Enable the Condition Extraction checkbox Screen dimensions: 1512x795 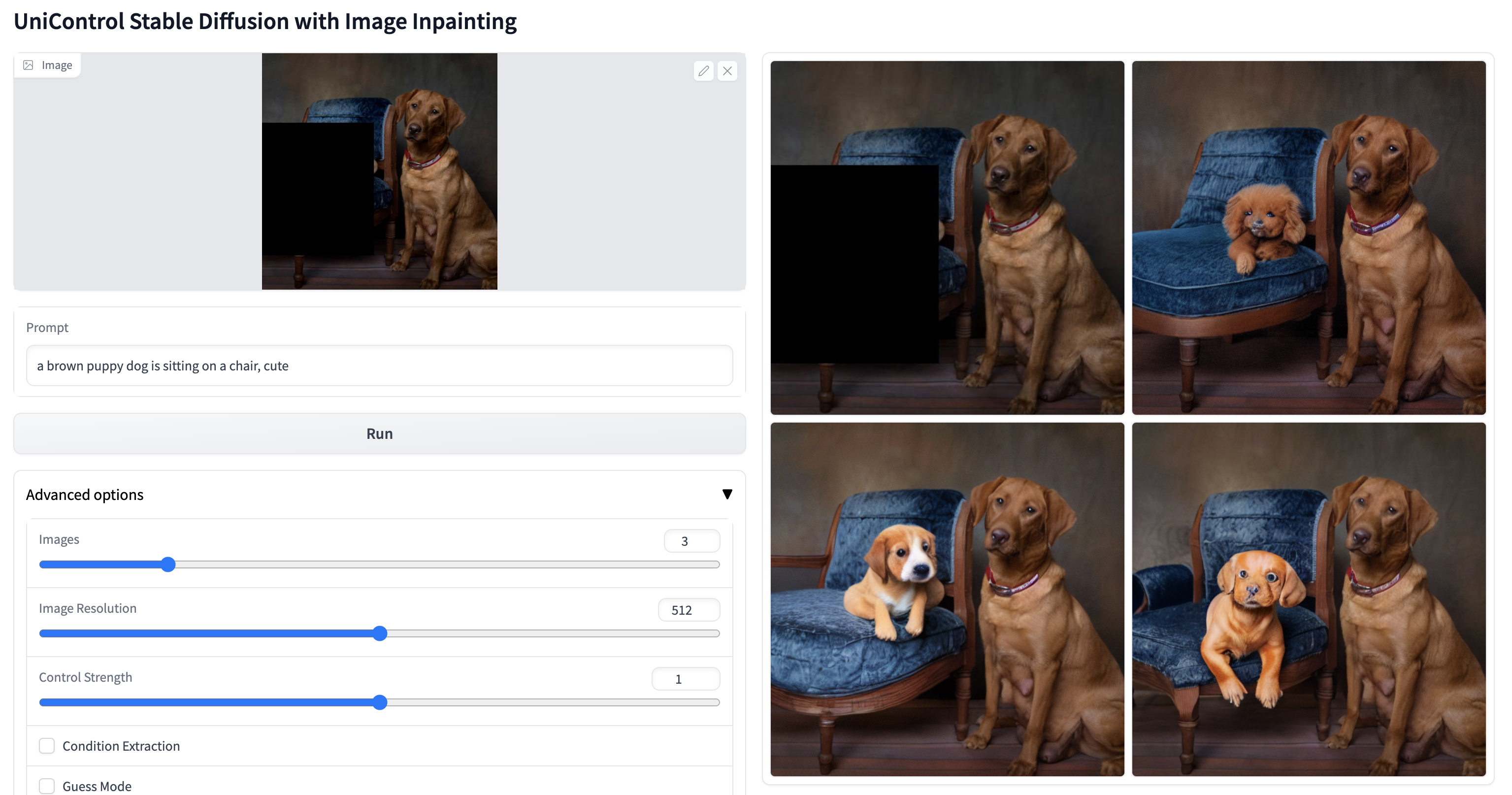pyautogui.click(x=47, y=746)
